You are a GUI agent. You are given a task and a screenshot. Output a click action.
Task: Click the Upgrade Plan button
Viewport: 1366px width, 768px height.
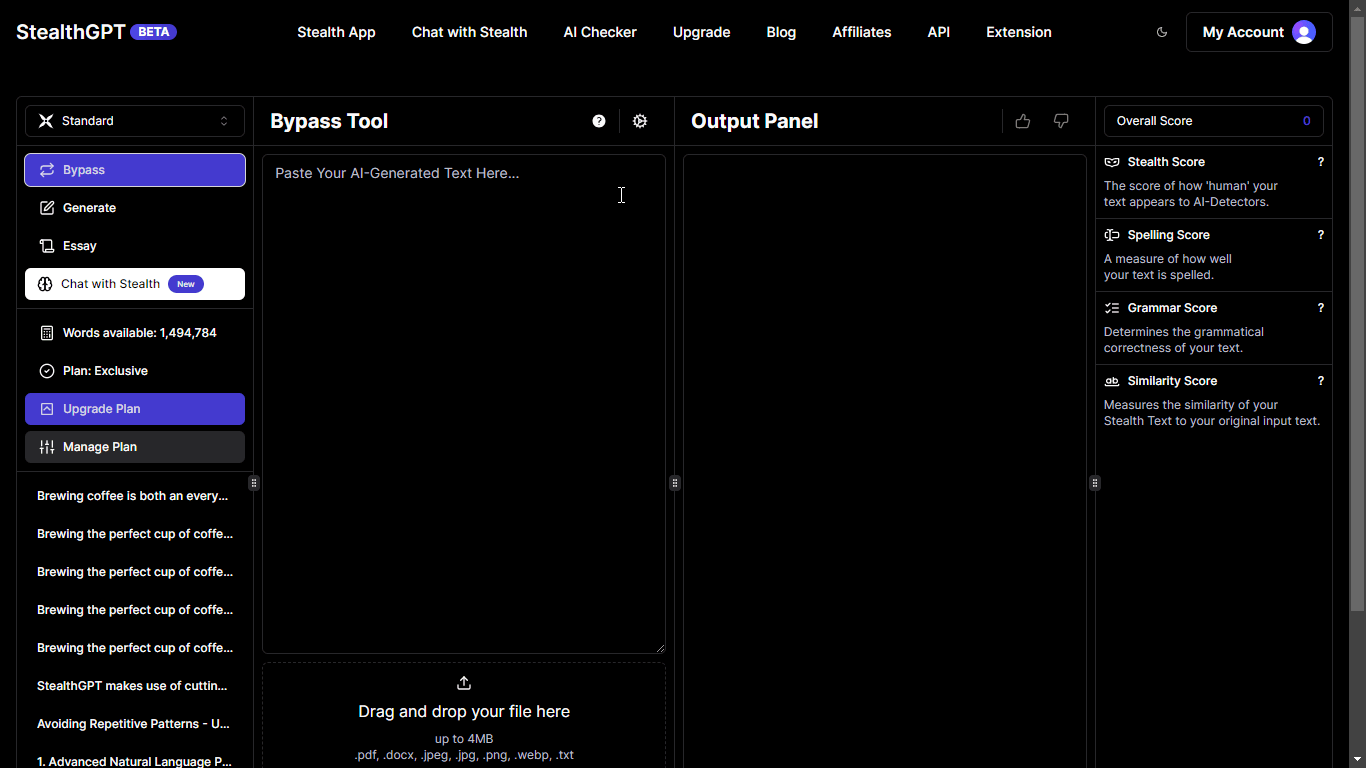coord(135,409)
